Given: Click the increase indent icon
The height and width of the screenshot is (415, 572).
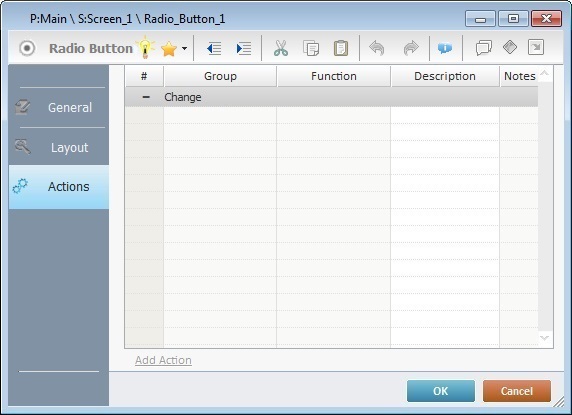Looking at the screenshot, I should point(244,48).
